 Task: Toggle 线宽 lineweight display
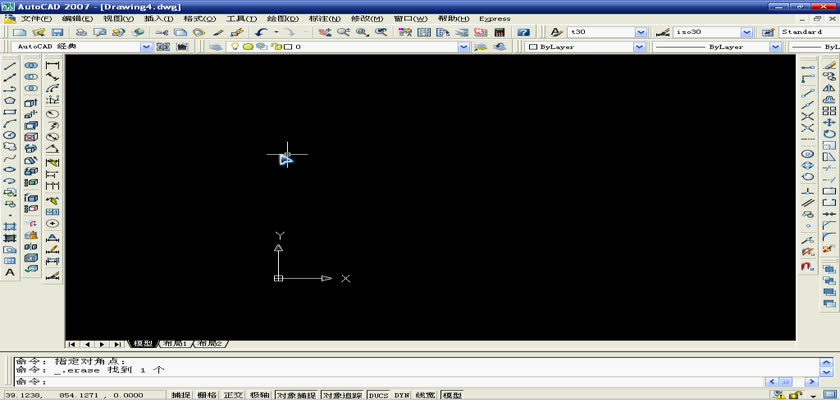tap(425, 395)
